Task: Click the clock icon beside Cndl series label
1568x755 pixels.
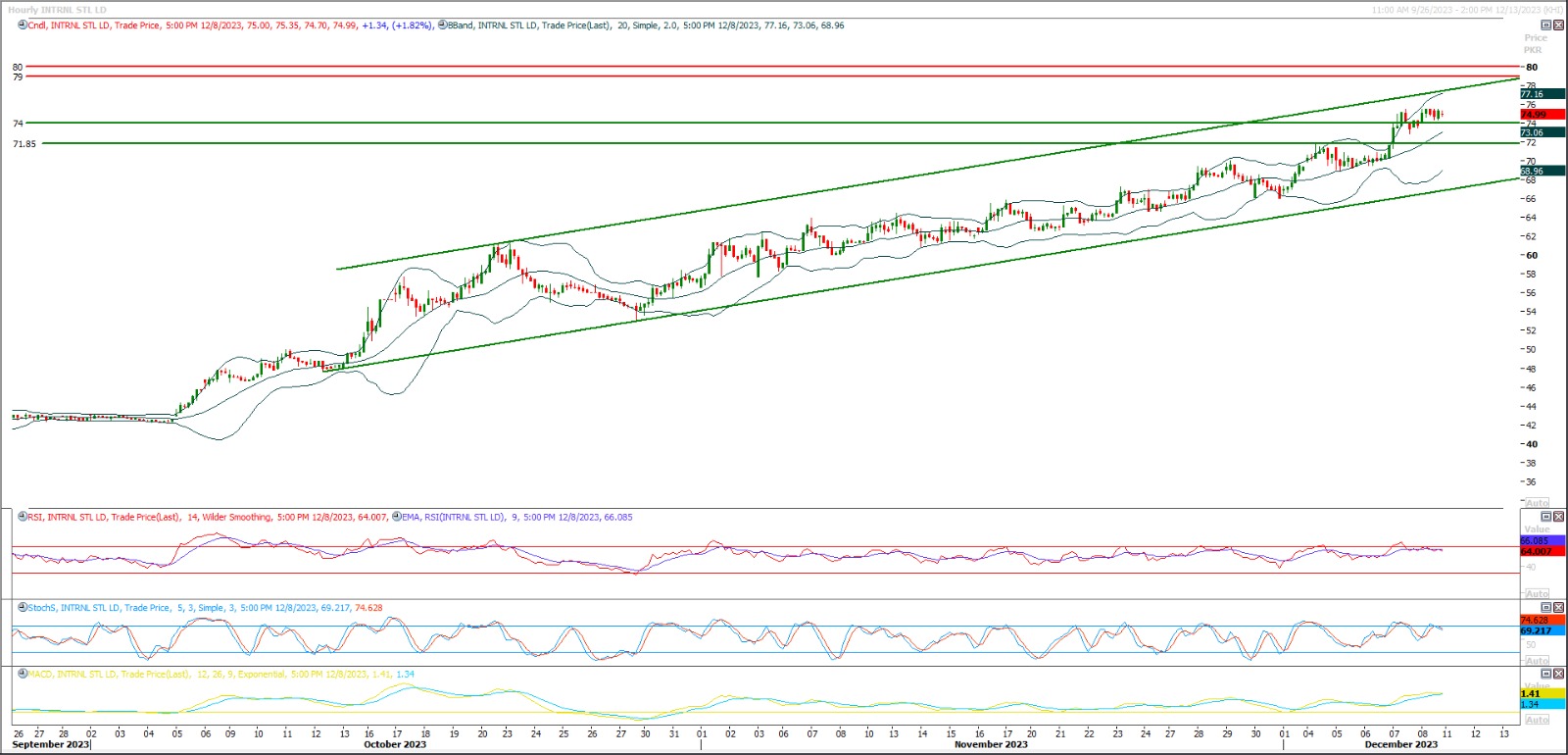Action: (23, 25)
